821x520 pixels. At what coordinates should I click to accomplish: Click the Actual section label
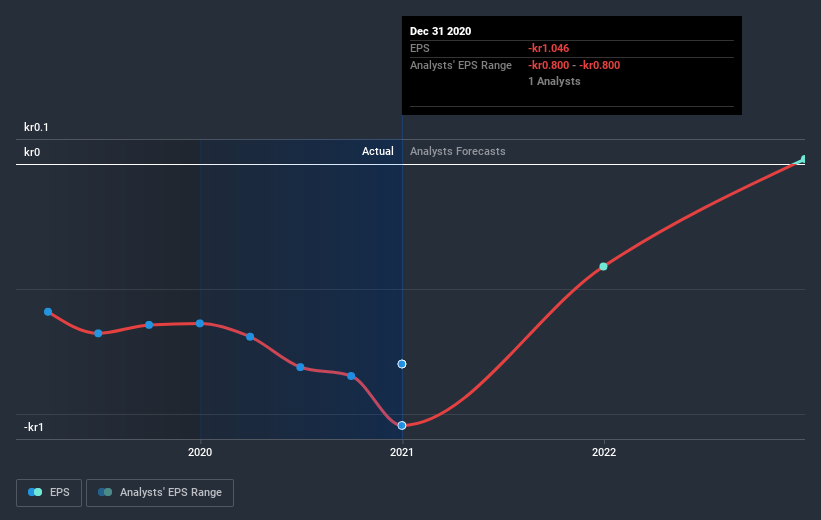tap(378, 151)
